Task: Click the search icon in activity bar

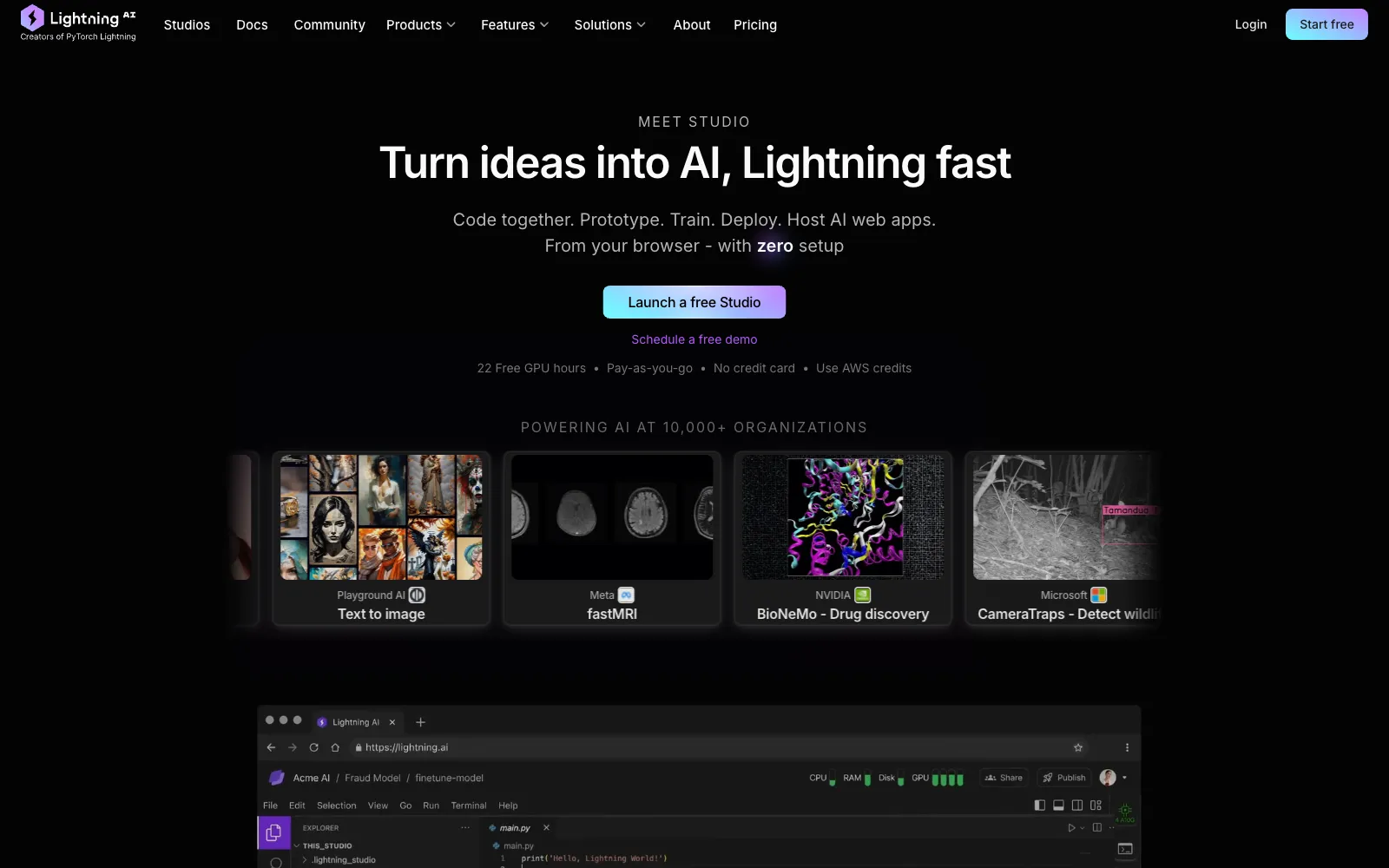Action: point(275,862)
